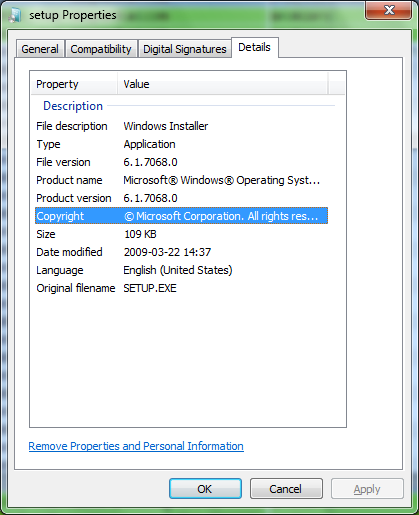Select the File description row

181,126
